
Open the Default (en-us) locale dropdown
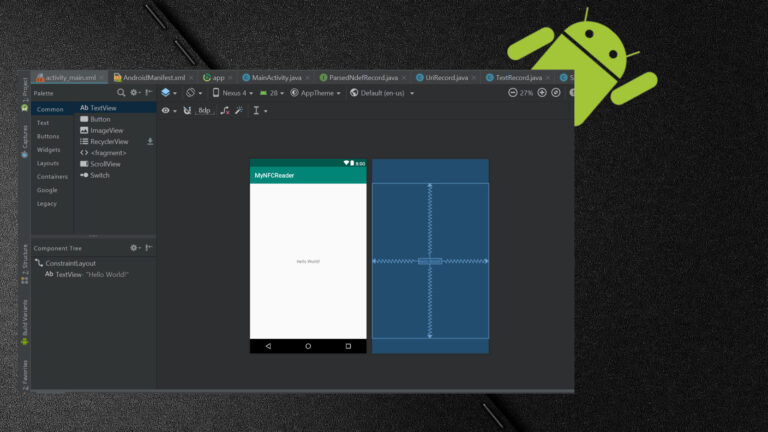click(x=382, y=93)
